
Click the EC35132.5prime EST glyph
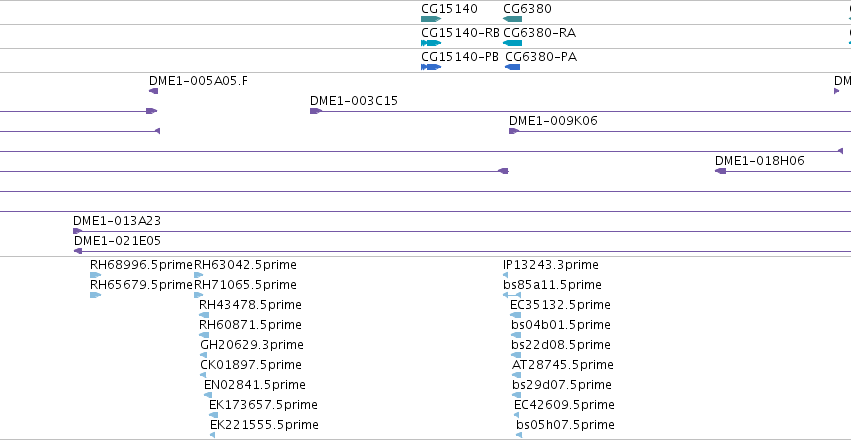(516, 315)
